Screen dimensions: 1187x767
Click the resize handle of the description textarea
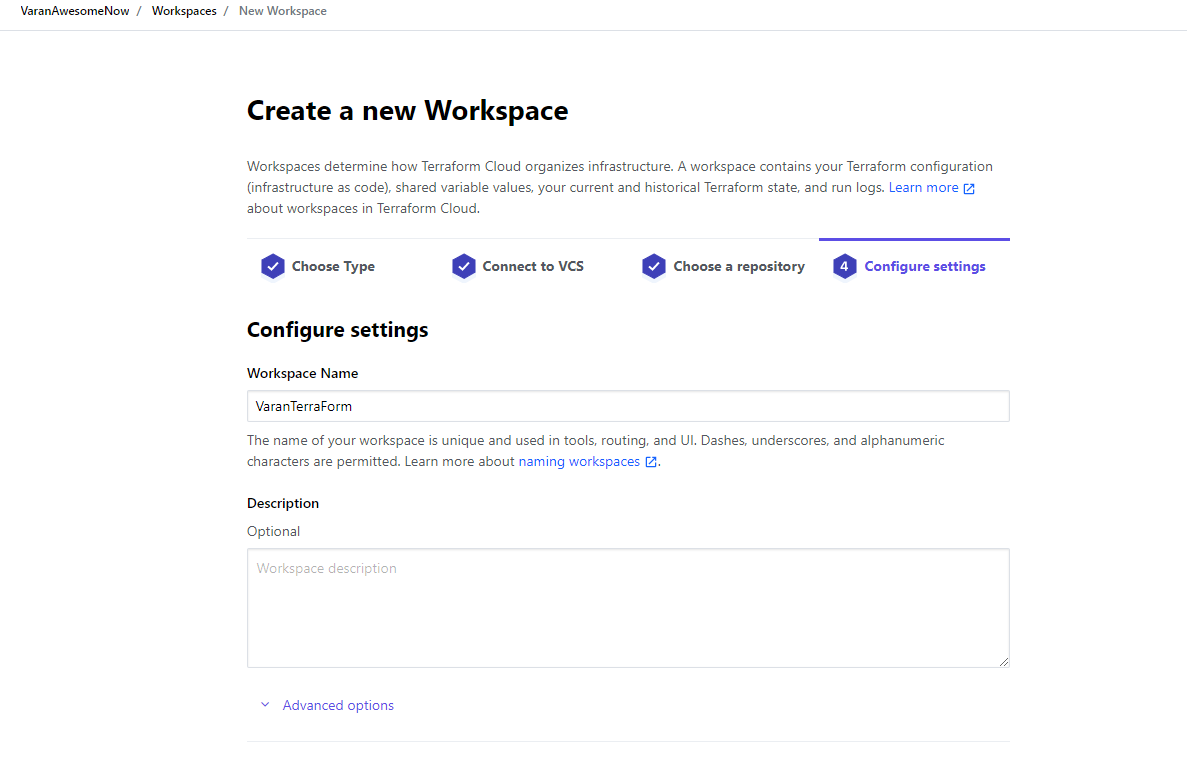click(x=1003, y=660)
